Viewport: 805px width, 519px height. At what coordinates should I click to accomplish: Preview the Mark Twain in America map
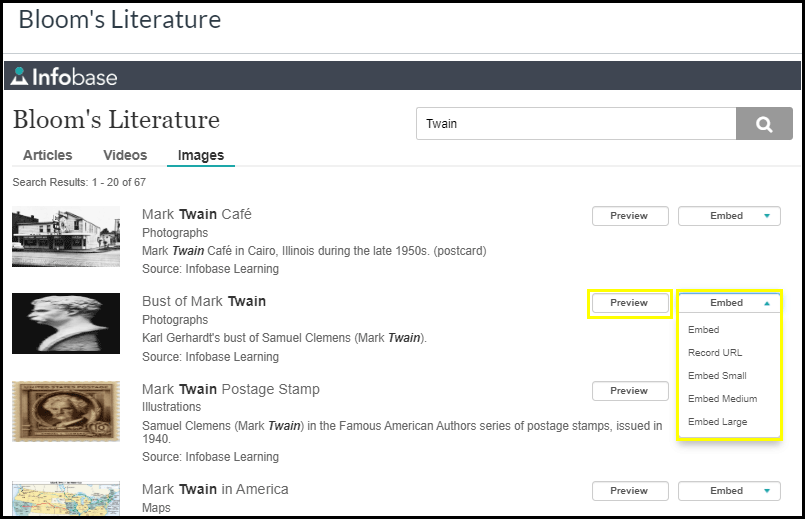(629, 491)
